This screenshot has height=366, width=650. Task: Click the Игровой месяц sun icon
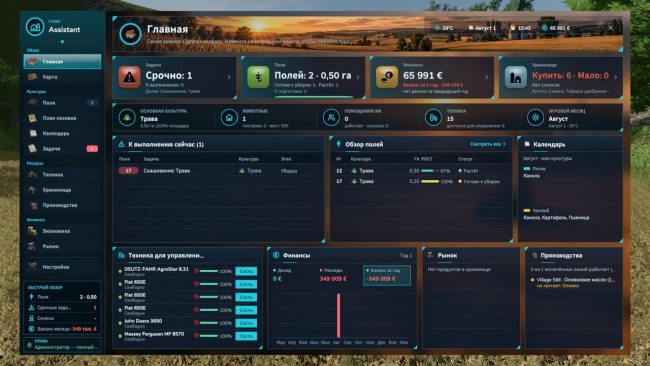point(535,118)
